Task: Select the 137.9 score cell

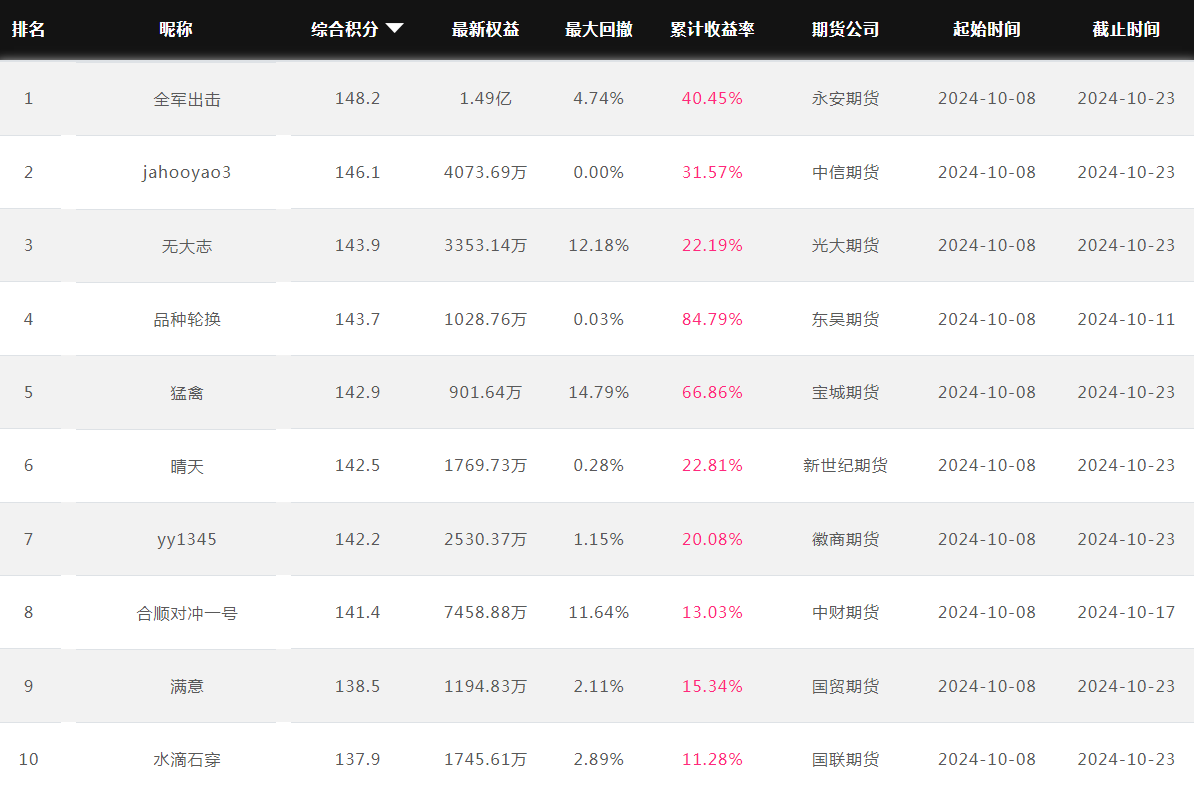Action: click(x=357, y=759)
